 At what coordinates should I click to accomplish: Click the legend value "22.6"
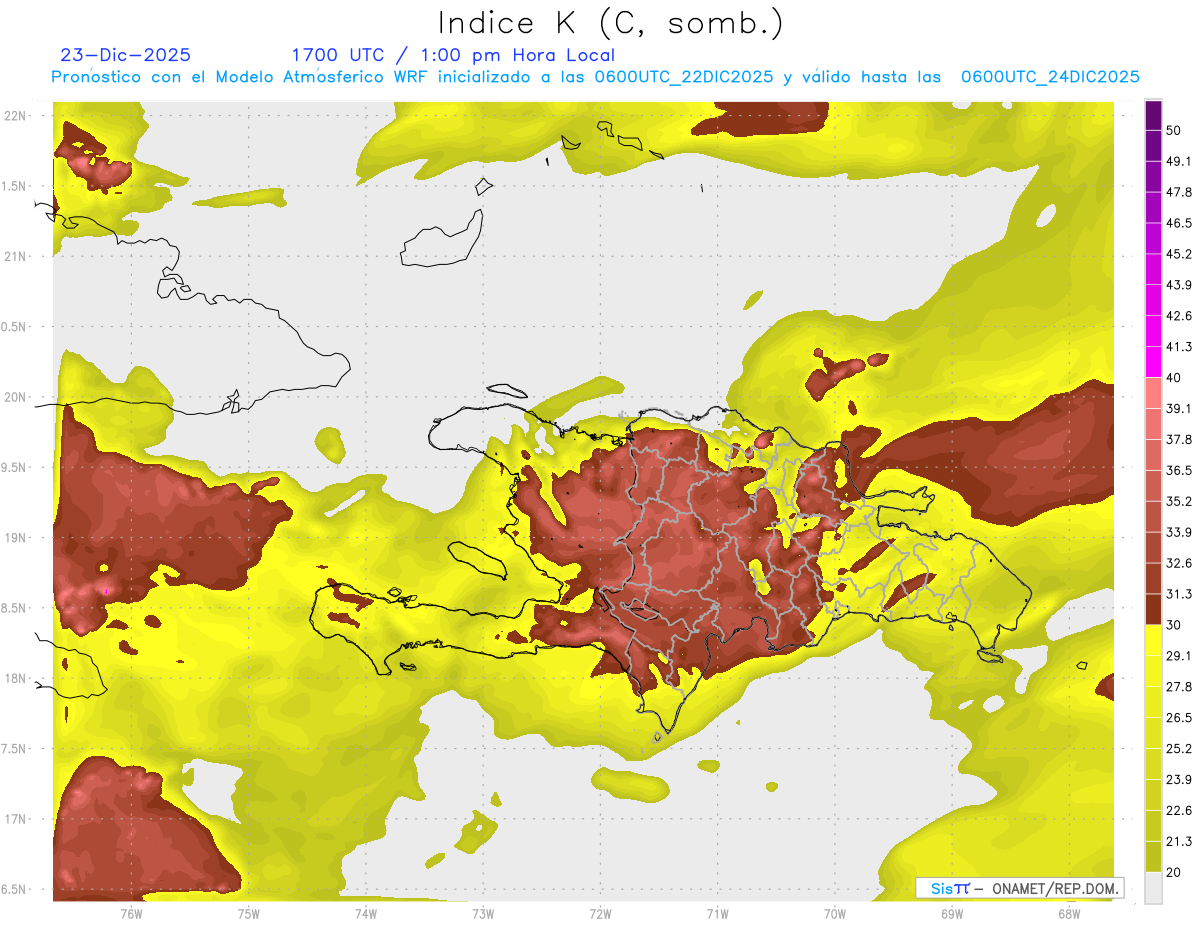[x=1180, y=810]
